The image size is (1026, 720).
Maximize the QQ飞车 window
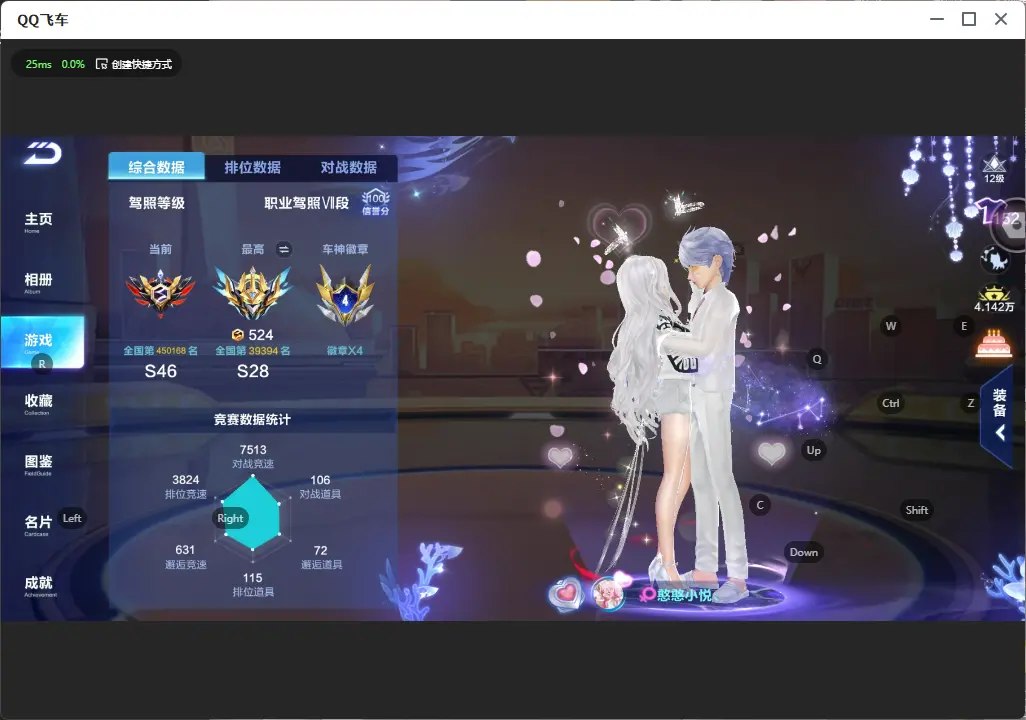tap(969, 19)
